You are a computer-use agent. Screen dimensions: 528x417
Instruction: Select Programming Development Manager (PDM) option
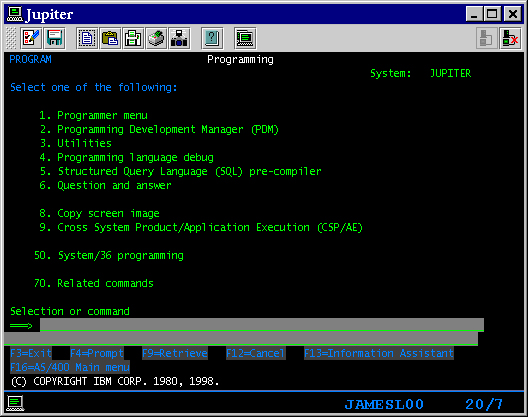tap(159, 130)
